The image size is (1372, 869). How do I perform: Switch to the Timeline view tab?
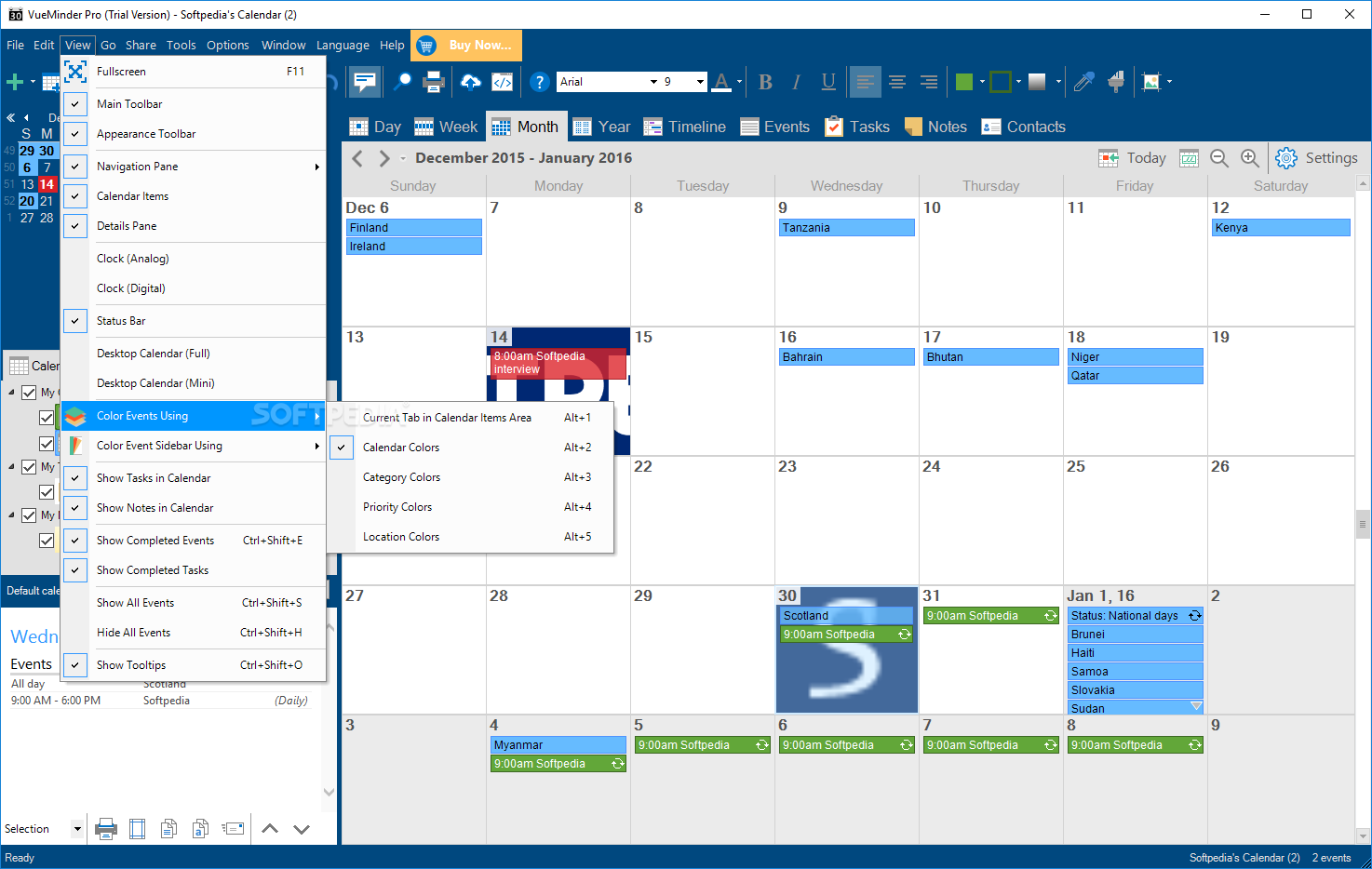685,127
